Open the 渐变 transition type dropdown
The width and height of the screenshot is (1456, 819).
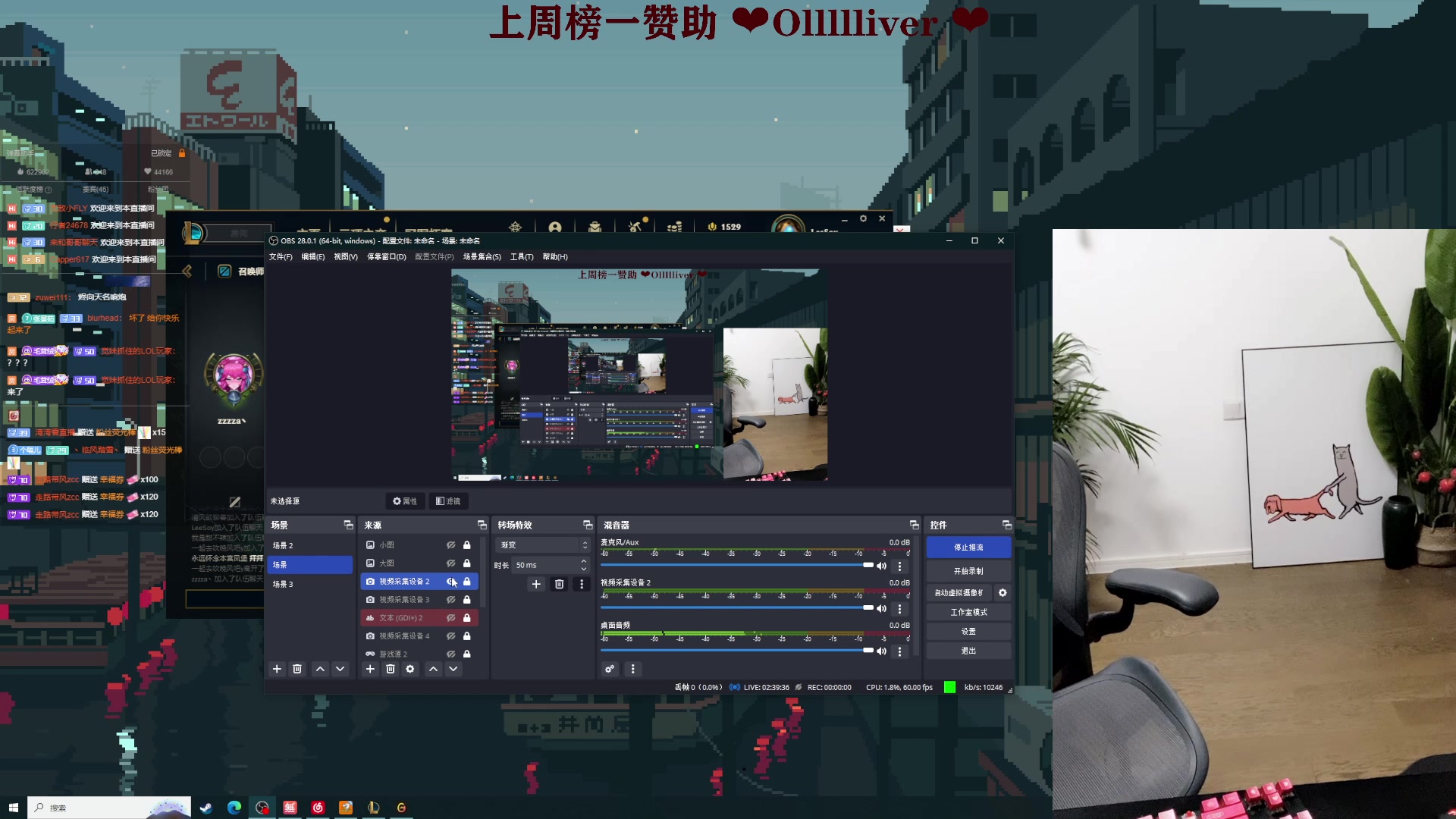543,545
